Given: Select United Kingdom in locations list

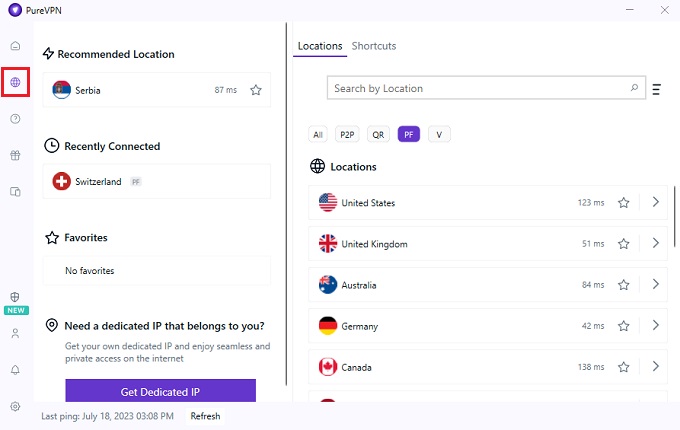Looking at the screenshot, I should coord(487,244).
